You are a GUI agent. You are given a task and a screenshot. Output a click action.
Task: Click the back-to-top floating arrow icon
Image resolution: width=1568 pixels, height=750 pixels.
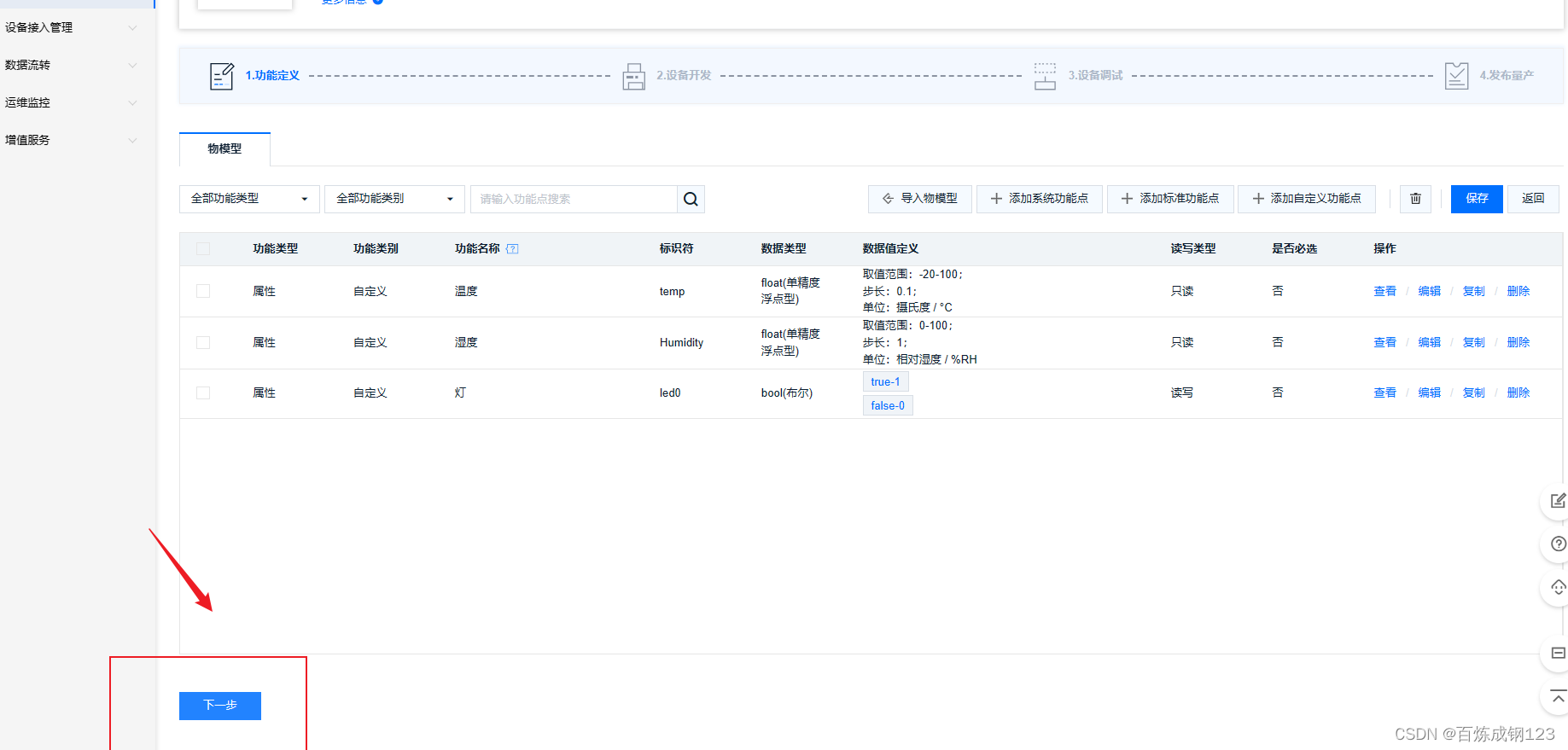(1558, 697)
